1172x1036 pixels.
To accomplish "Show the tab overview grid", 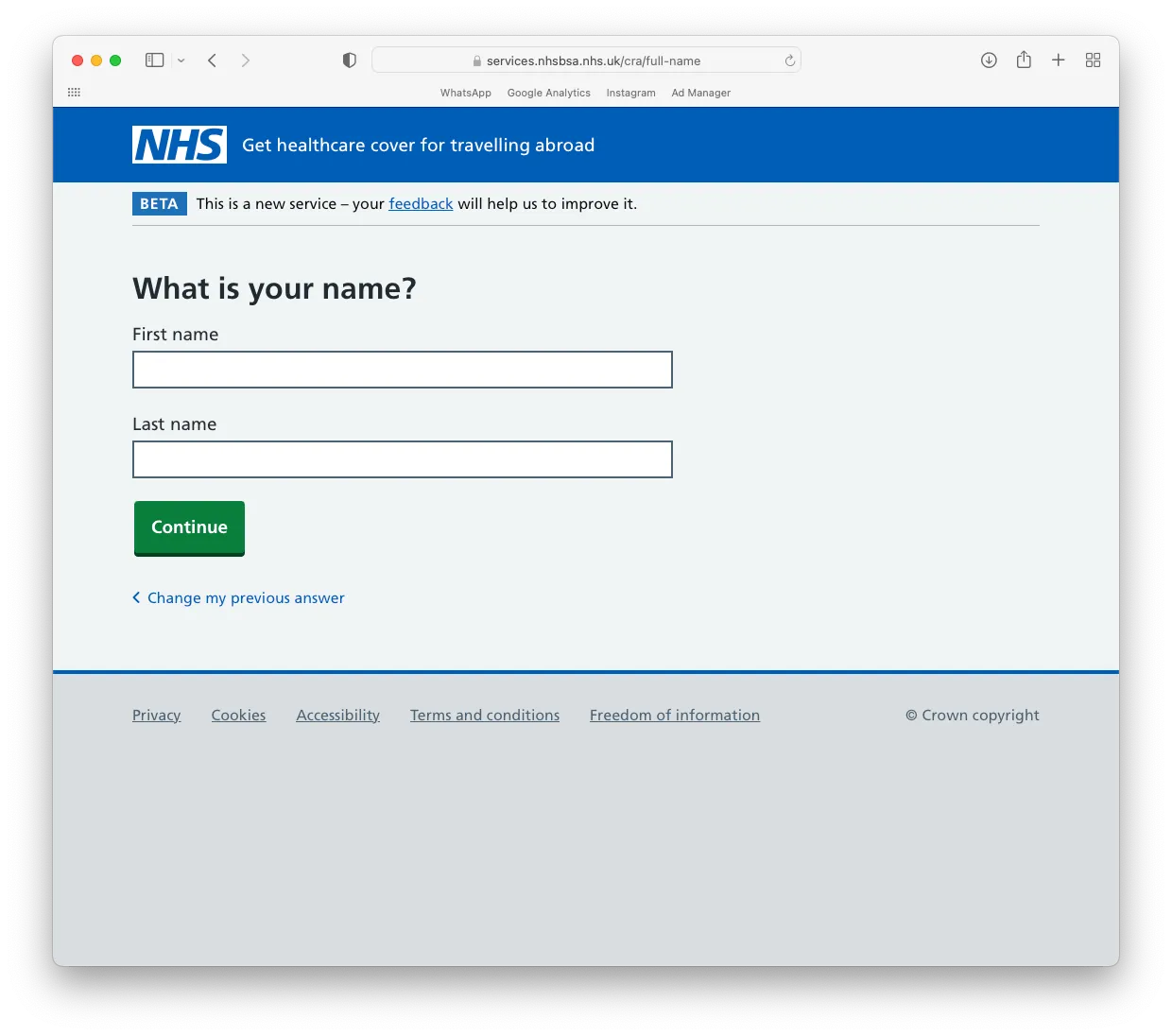I will pyautogui.click(x=1094, y=60).
